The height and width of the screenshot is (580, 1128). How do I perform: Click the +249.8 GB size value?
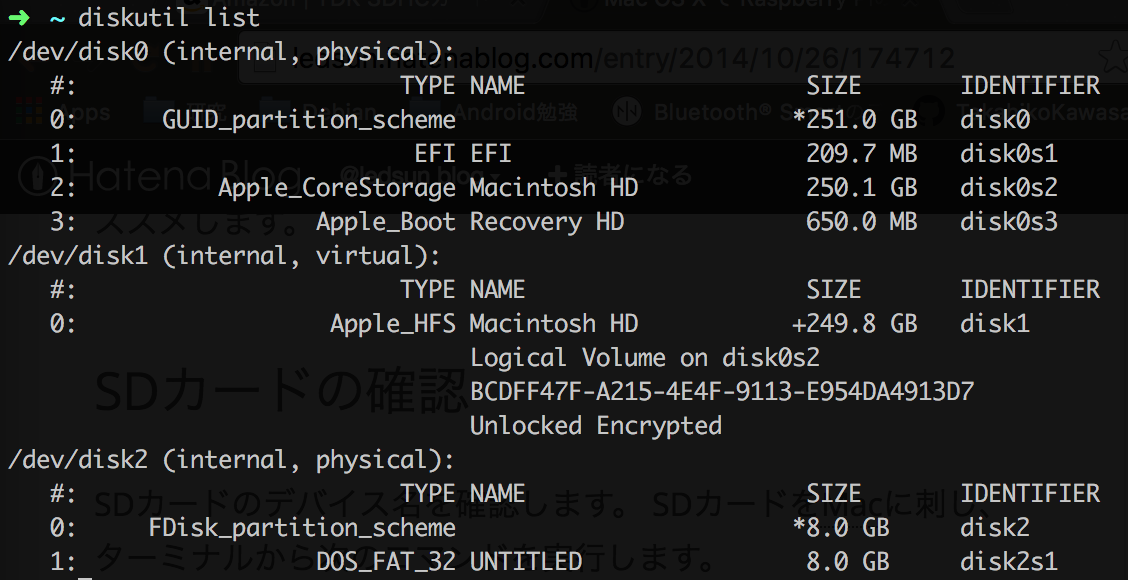click(x=855, y=324)
